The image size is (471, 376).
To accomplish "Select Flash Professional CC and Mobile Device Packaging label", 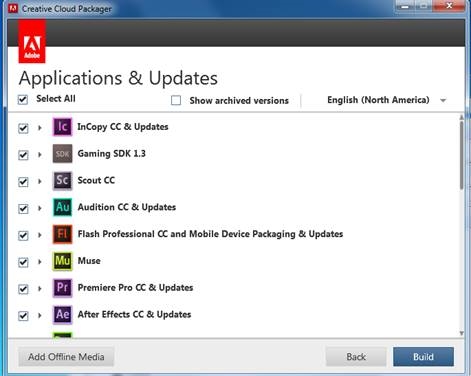I will click(210, 234).
